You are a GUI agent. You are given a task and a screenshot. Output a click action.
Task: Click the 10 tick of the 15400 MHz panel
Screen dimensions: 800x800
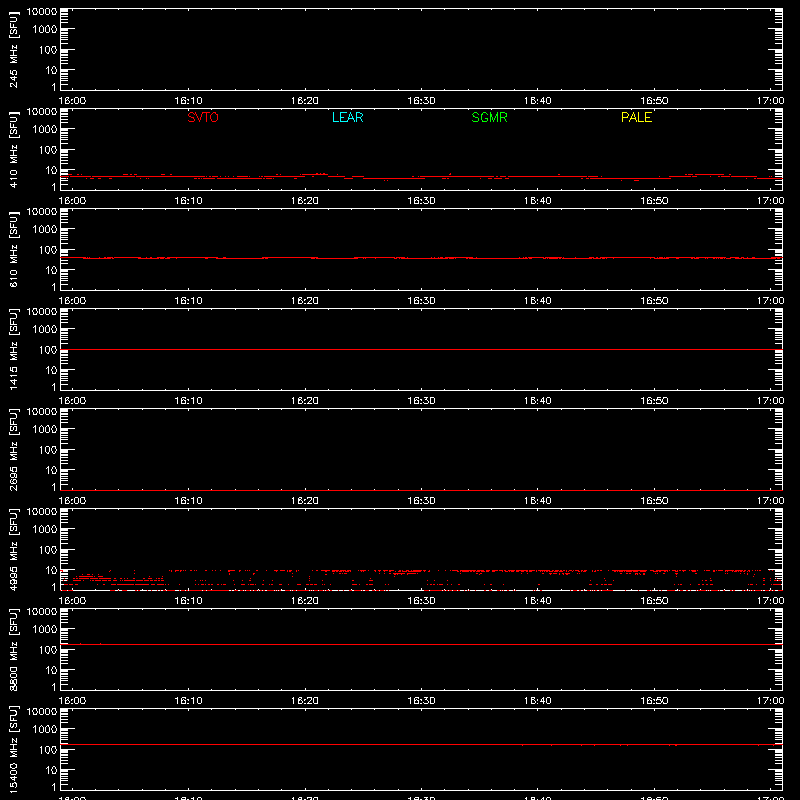point(52,770)
